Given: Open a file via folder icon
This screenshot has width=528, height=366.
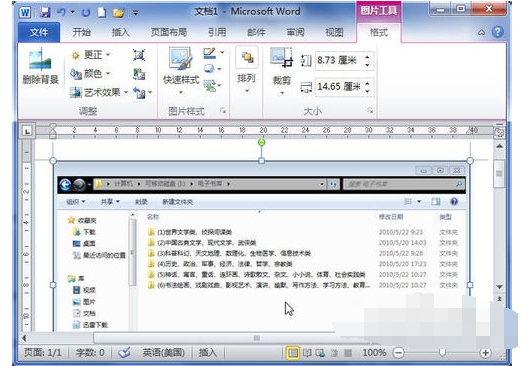Looking at the screenshot, I should 118,13.
